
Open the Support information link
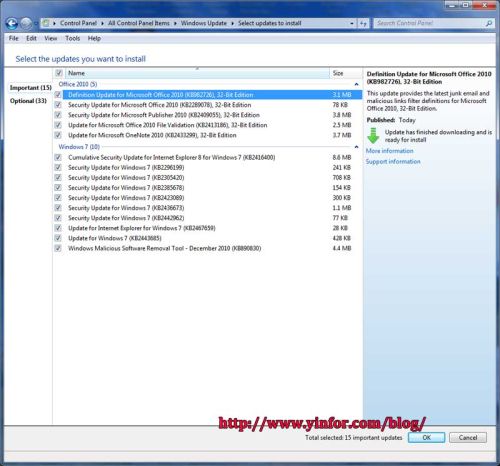(393, 161)
